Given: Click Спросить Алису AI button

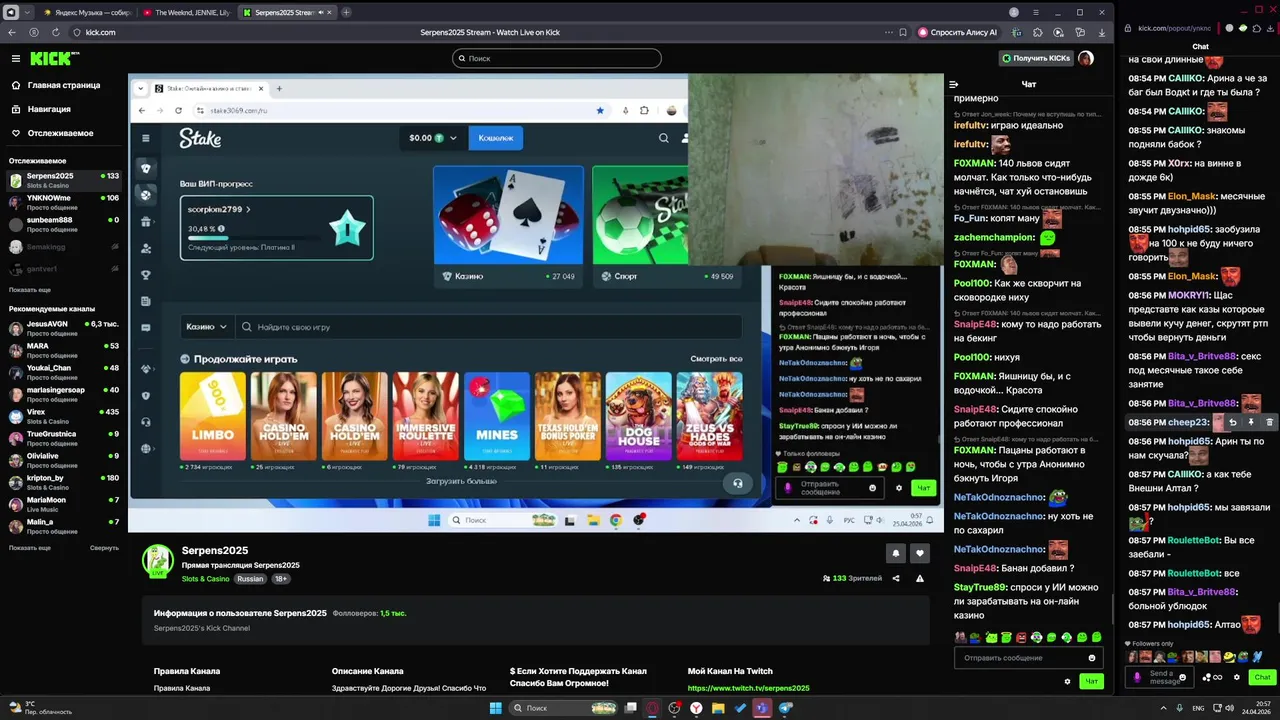Looking at the screenshot, I should pos(958,32).
